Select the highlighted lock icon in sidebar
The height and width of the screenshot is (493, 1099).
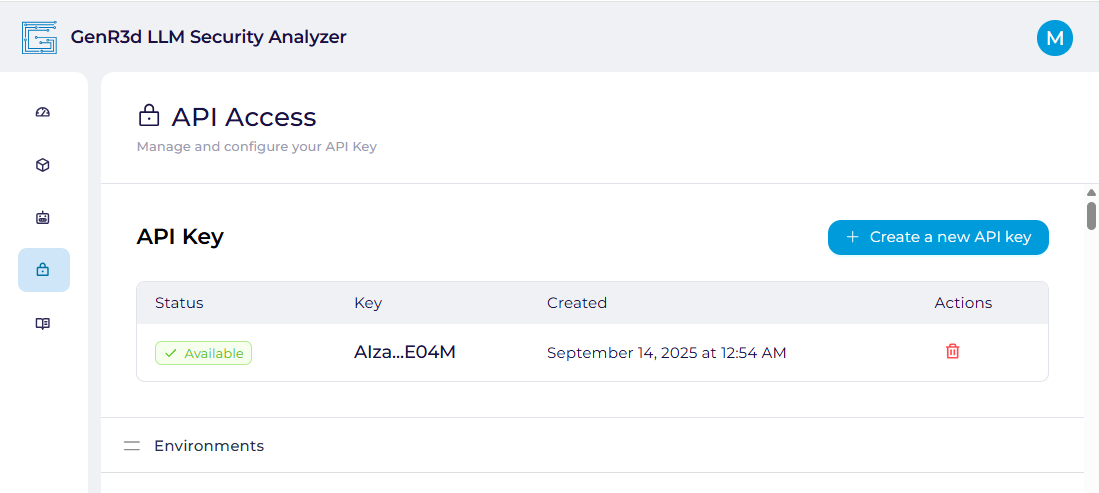[x=43, y=270]
